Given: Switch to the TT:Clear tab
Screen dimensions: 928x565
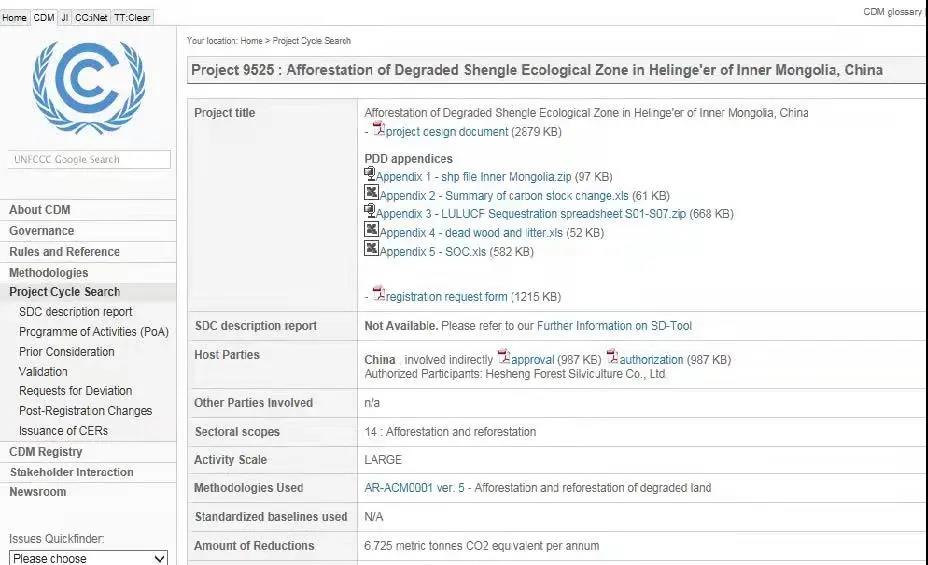Looking at the screenshot, I should (132, 17).
